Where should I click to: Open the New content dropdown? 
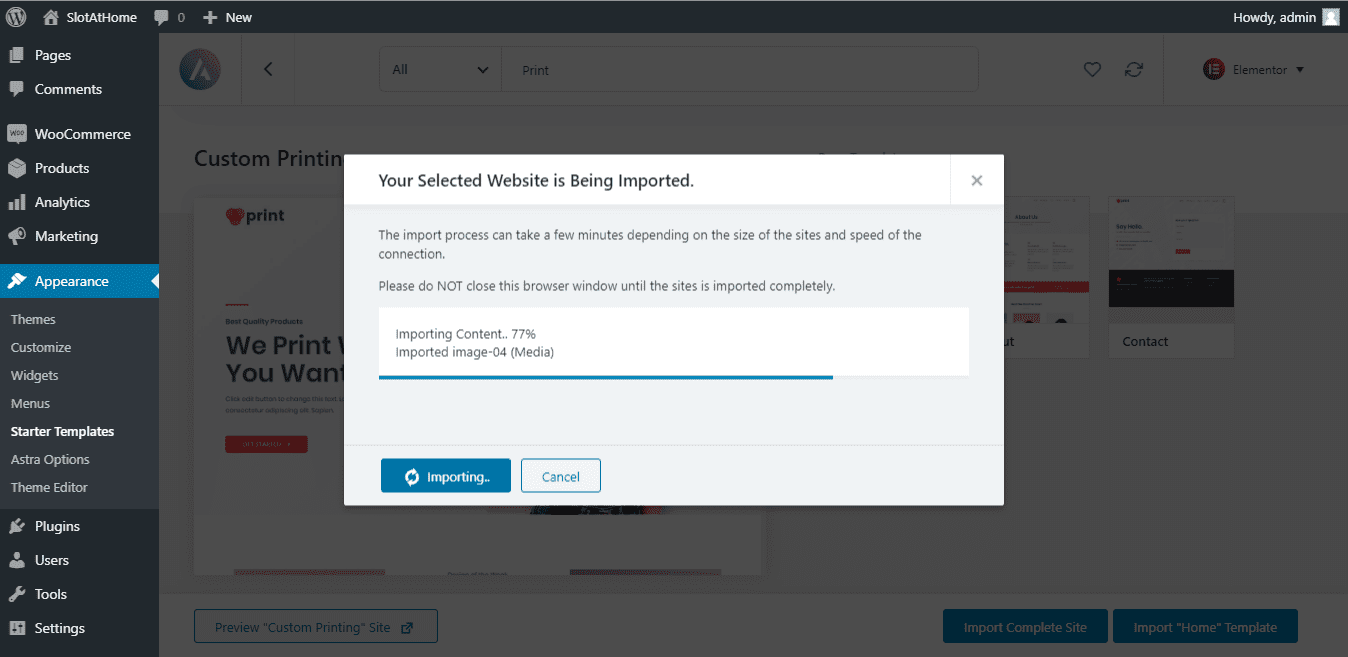228,17
